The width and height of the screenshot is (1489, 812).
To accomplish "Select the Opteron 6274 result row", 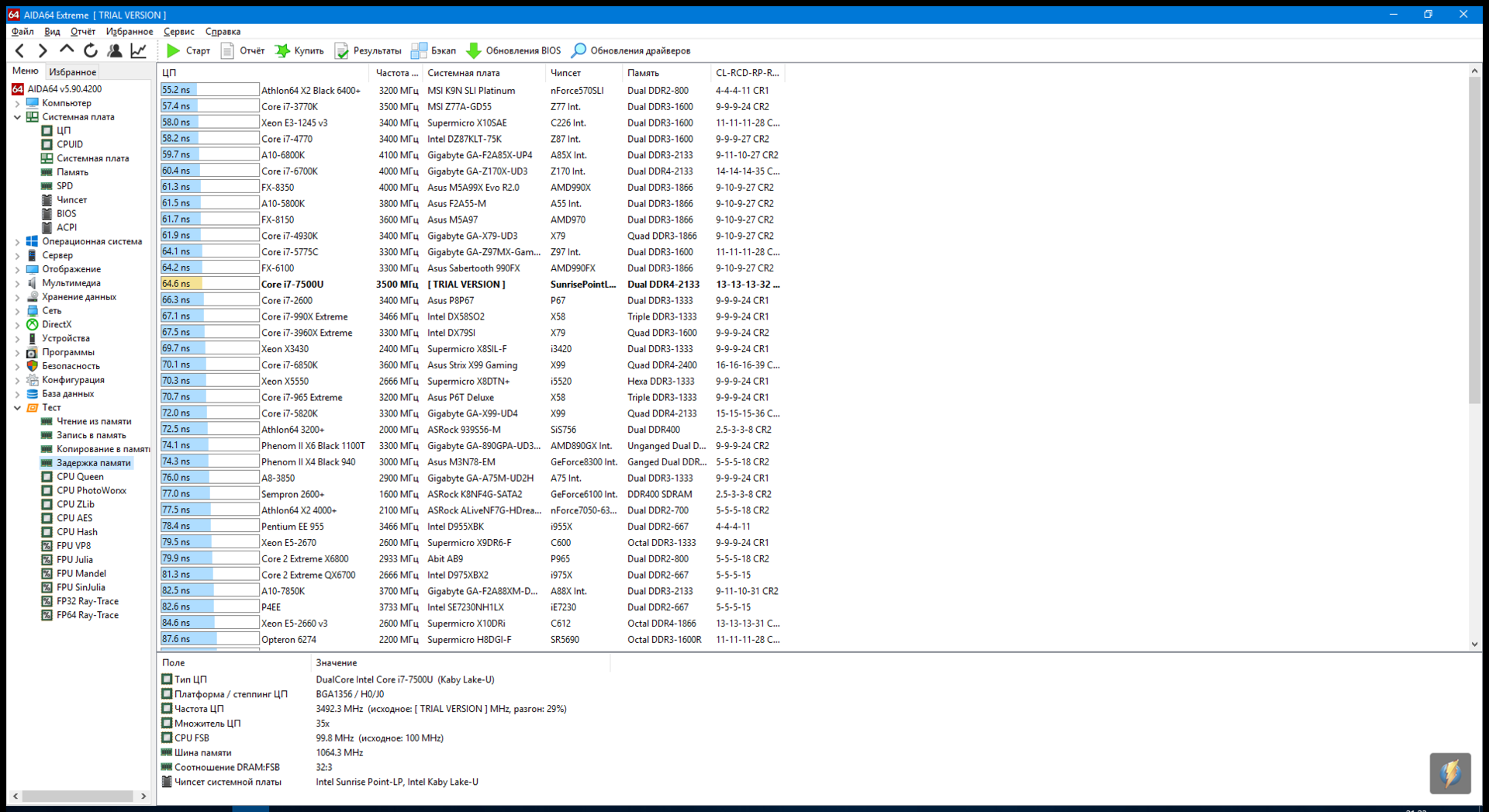I will (472, 640).
